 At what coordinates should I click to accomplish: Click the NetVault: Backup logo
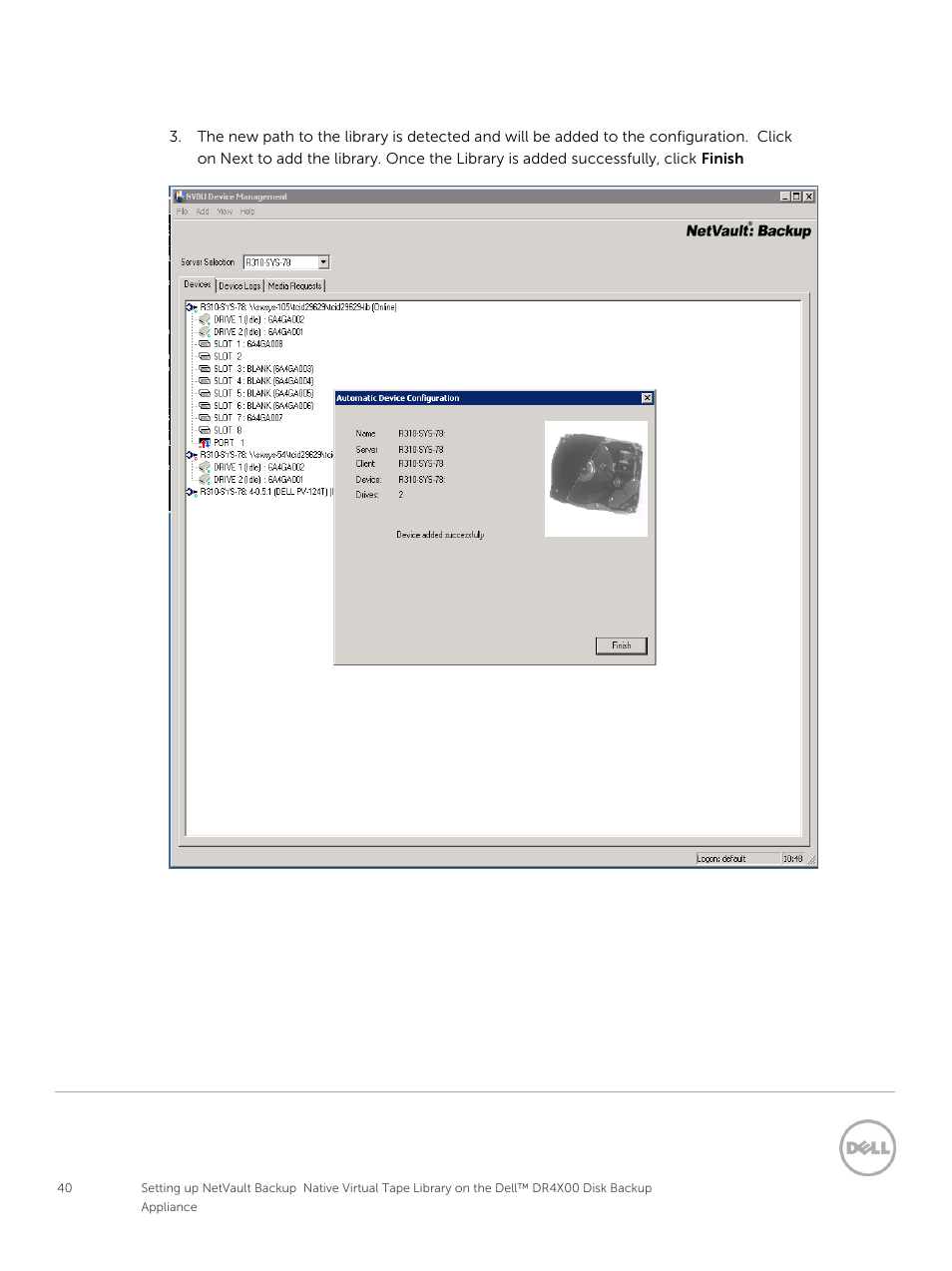748,230
